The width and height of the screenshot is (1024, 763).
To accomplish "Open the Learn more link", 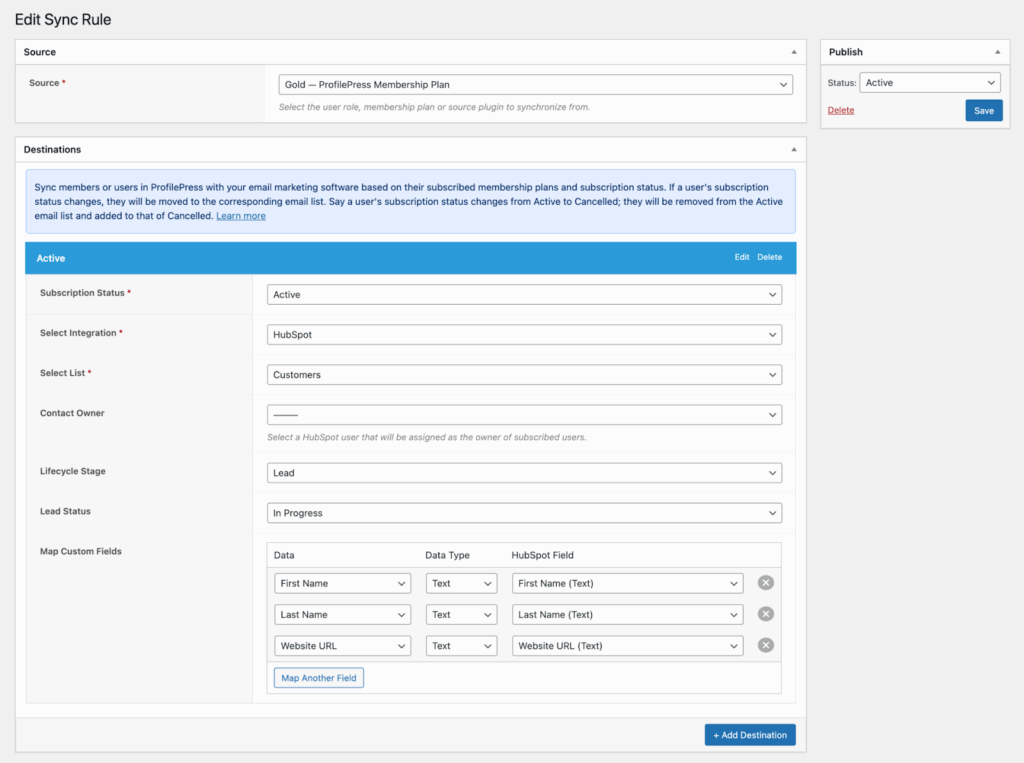I will [240, 215].
